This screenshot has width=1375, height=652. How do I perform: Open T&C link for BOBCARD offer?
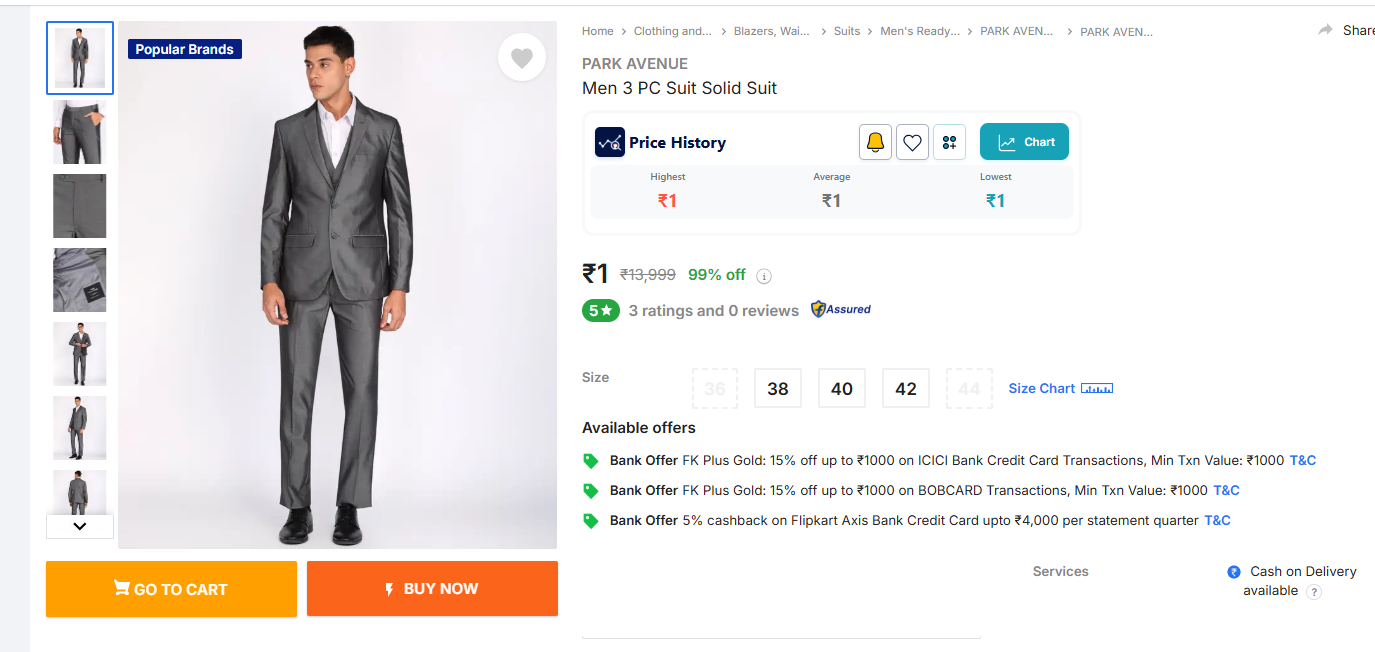pos(1226,490)
